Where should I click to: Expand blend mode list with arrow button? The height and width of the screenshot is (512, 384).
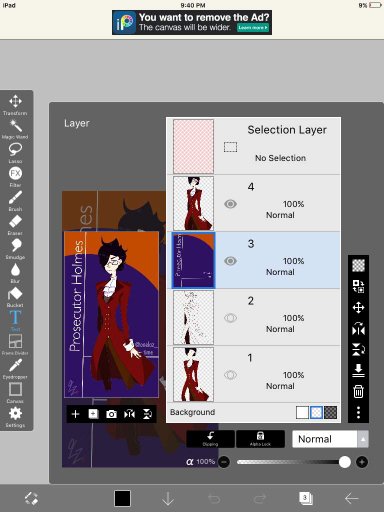tap(363, 439)
